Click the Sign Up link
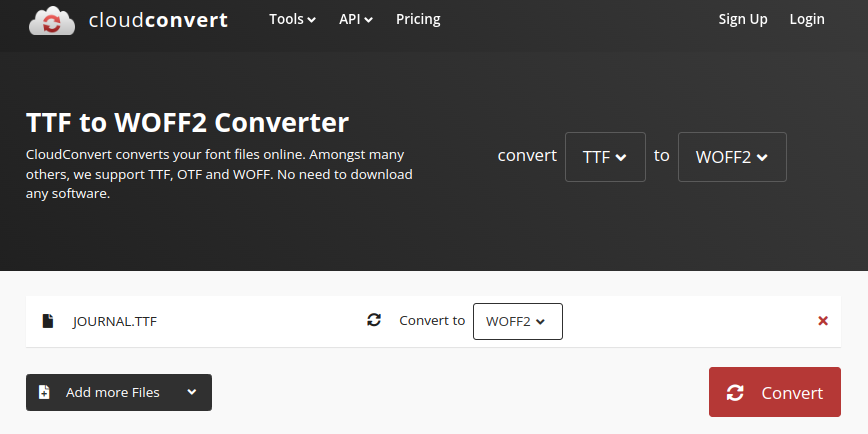This screenshot has width=868, height=434. pyautogui.click(x=743, y=19)
